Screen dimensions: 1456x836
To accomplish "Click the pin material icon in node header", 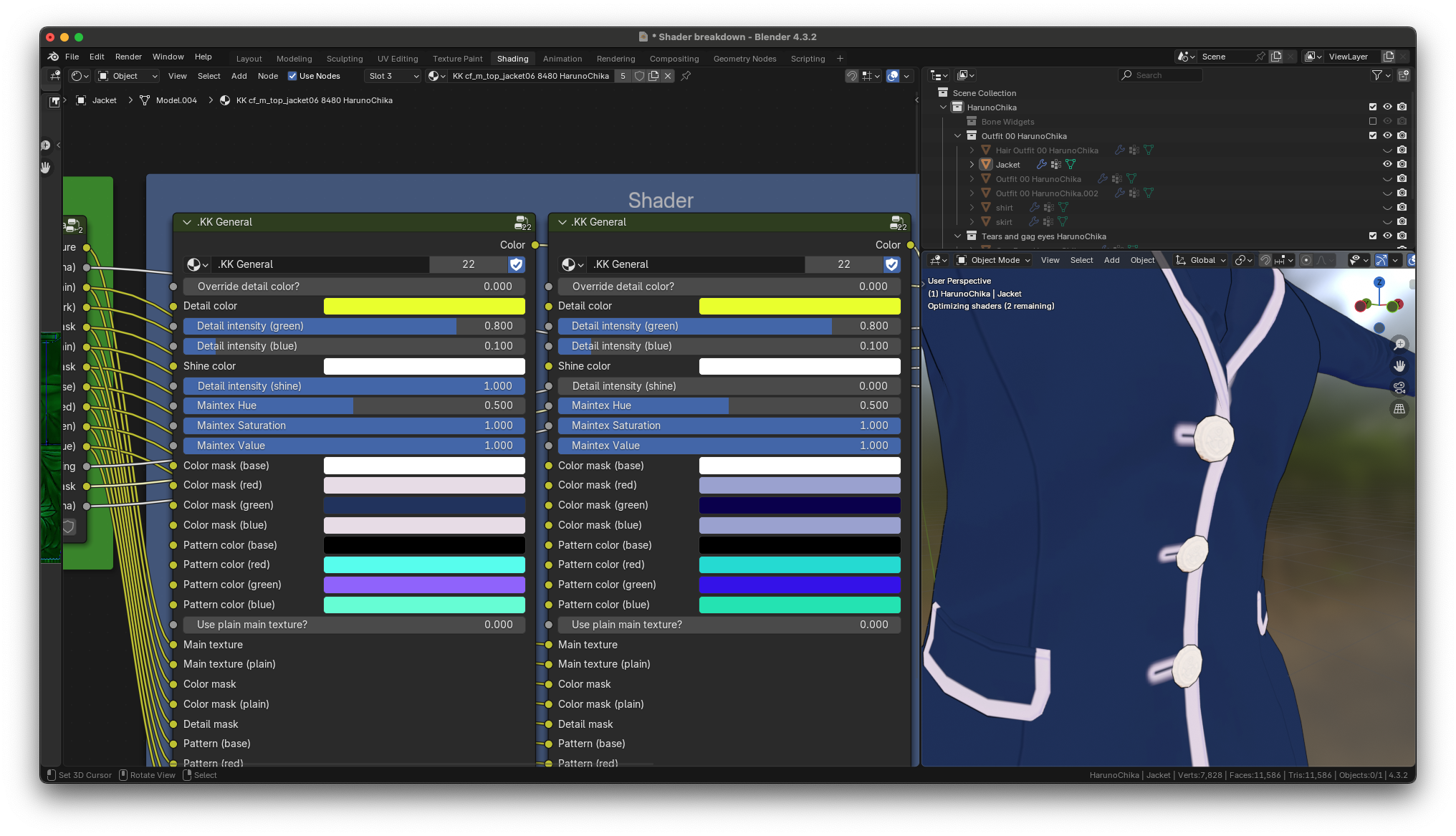I will click(686, 76).
